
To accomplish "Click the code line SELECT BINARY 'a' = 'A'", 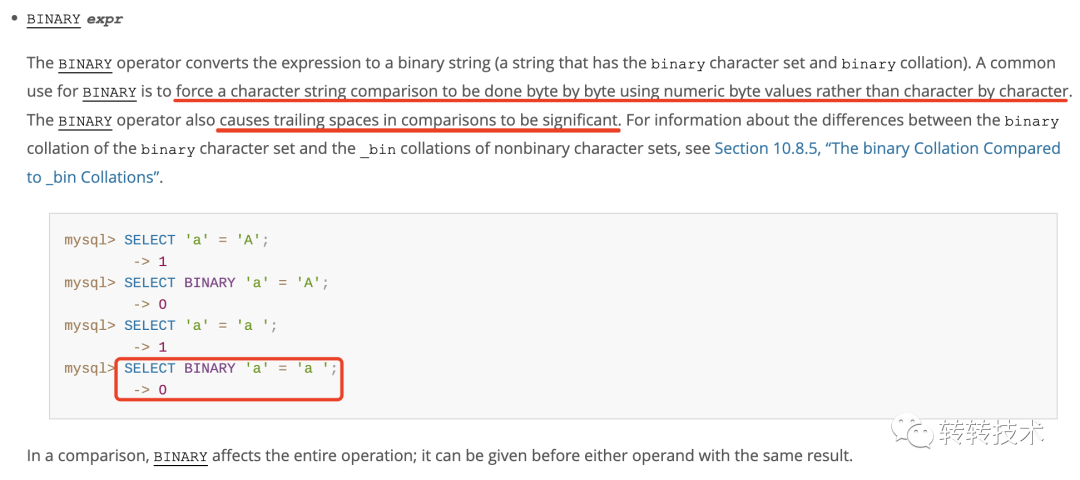I will 226,283.
